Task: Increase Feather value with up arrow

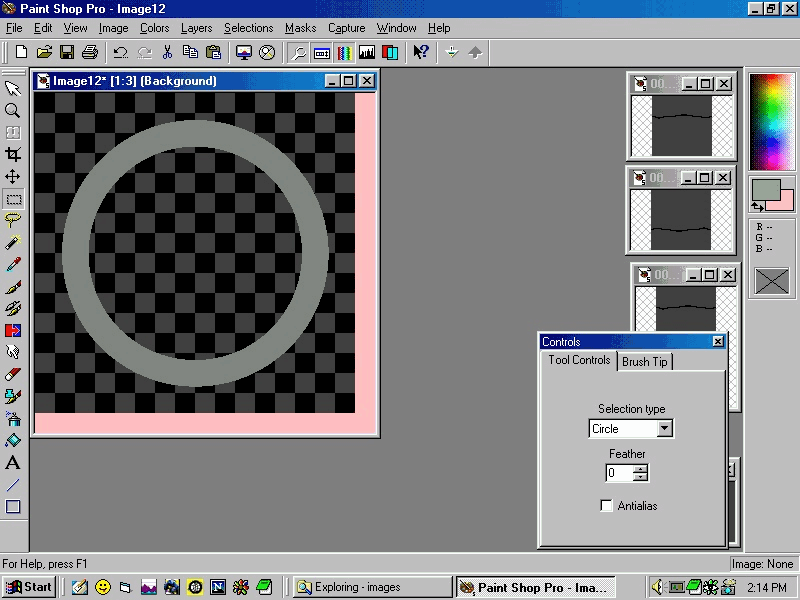Action: 640,468
